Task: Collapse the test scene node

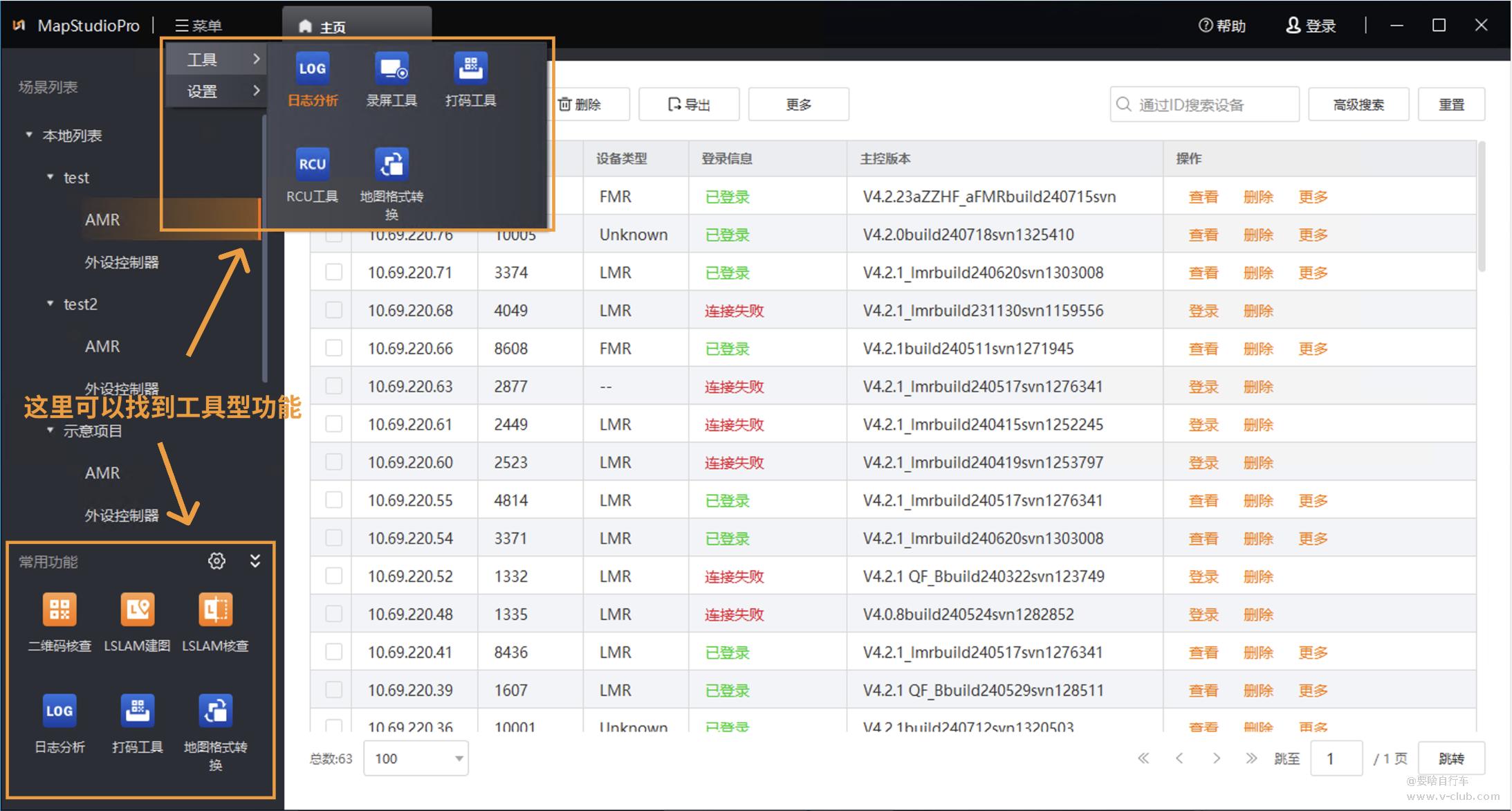Action: tap(50, 177)
